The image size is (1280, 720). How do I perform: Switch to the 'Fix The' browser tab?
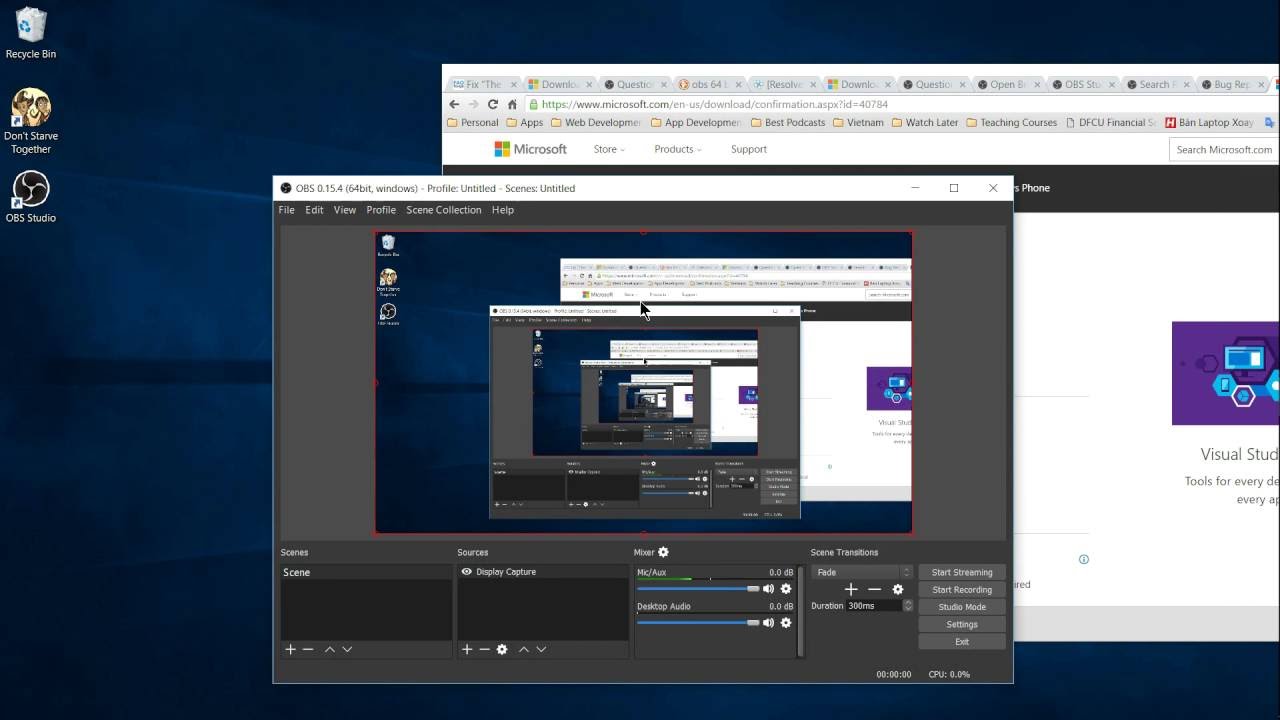[x=484, y=84]
